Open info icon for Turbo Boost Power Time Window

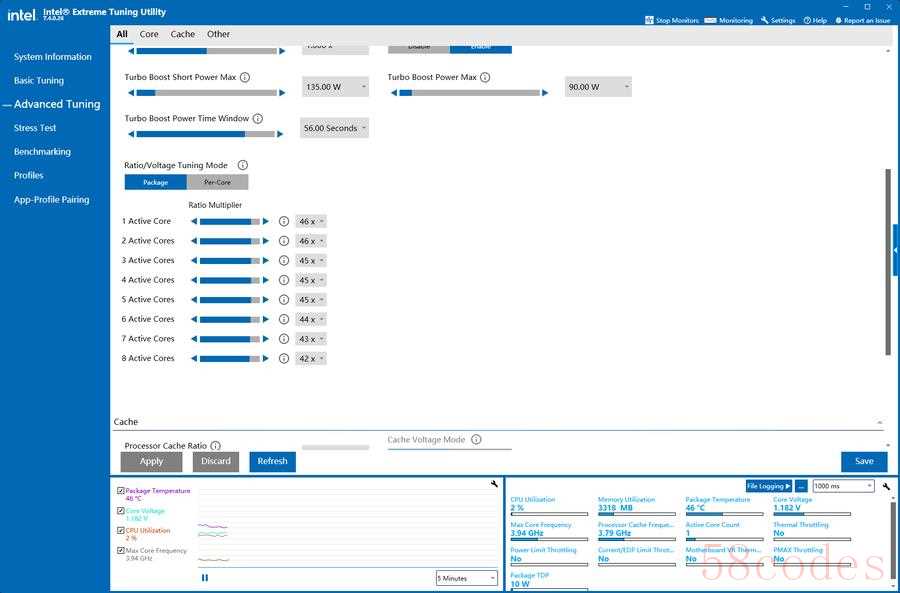pos(258,118)
